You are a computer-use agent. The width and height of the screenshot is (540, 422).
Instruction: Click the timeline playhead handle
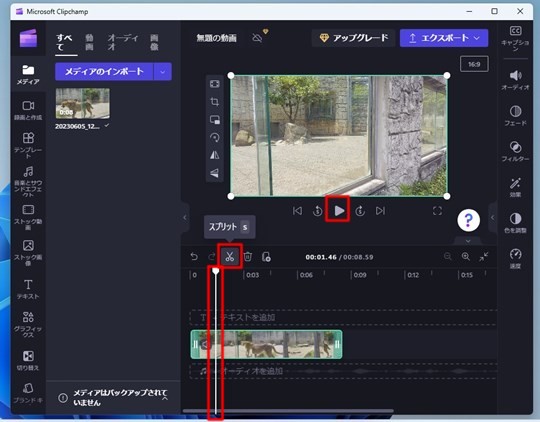pos(216,271)
